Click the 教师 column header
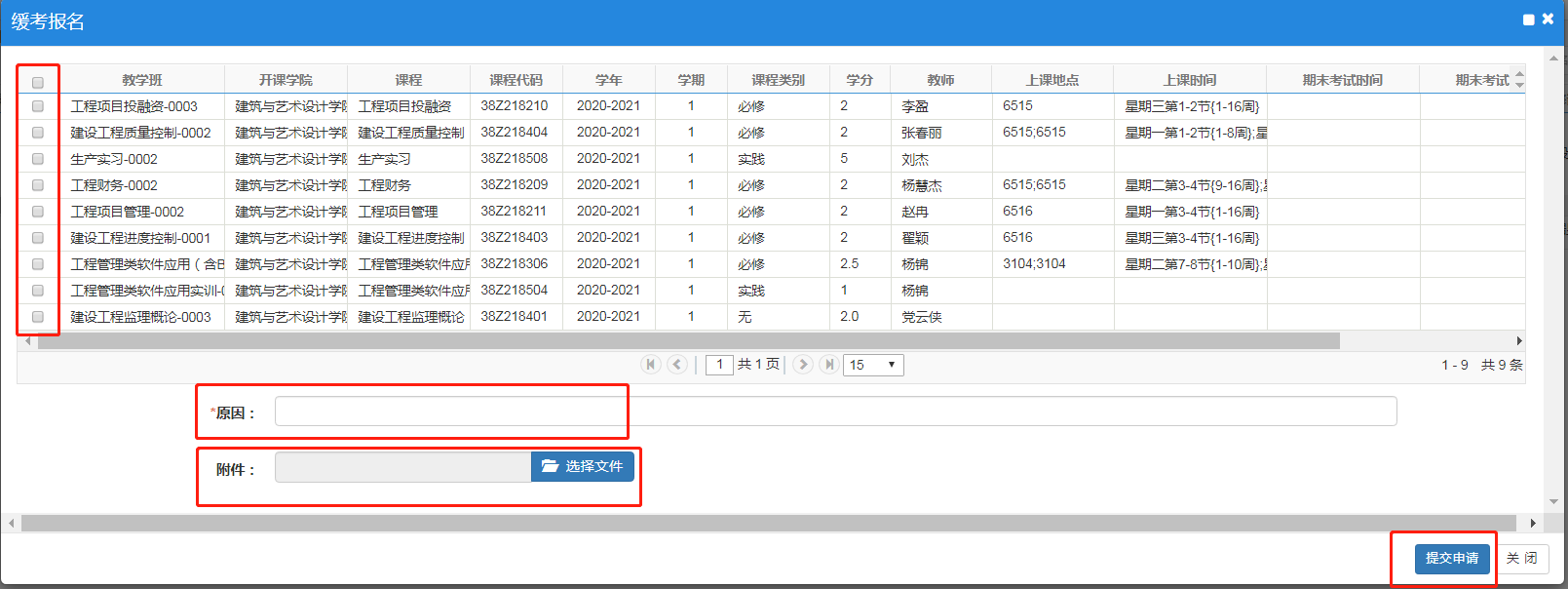Viewport: 1568px width, 589px height. 940,80
